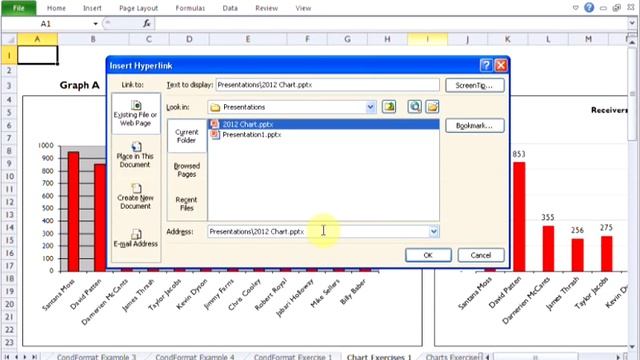This screenshot has width=640, height=360.
Task: Open the CondFormat Example 3 sheet tab
Action: (96, 357)
